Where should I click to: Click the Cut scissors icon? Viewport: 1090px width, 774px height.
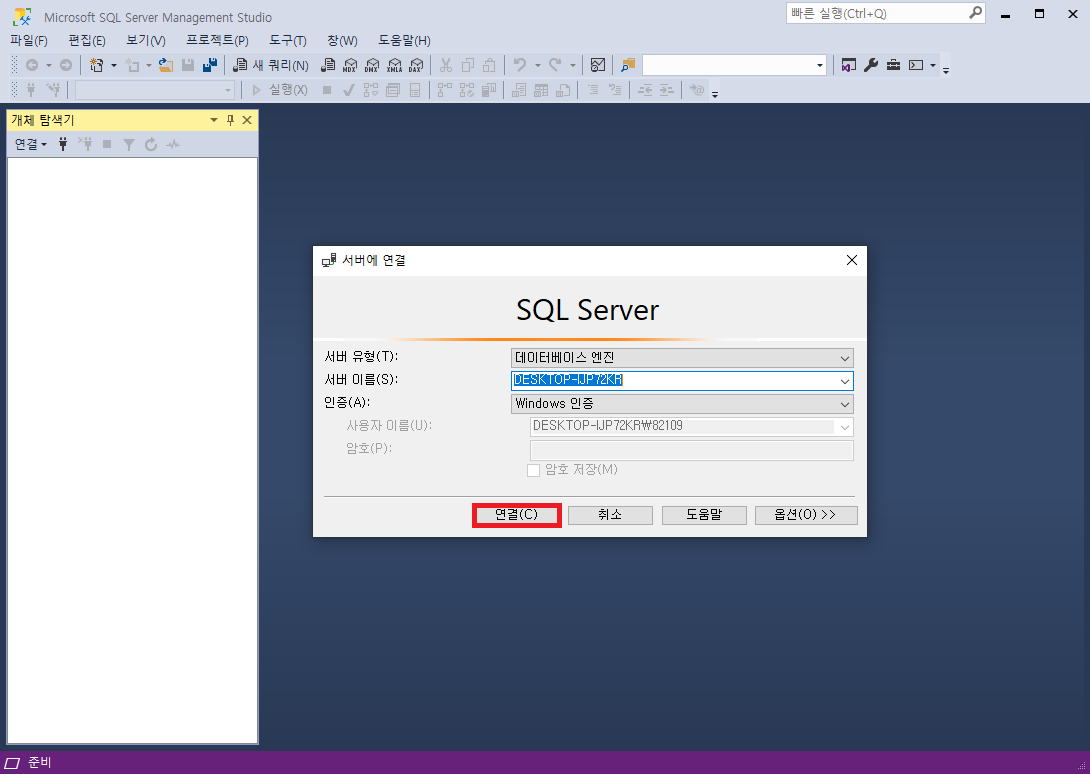[x=446, y=65]
